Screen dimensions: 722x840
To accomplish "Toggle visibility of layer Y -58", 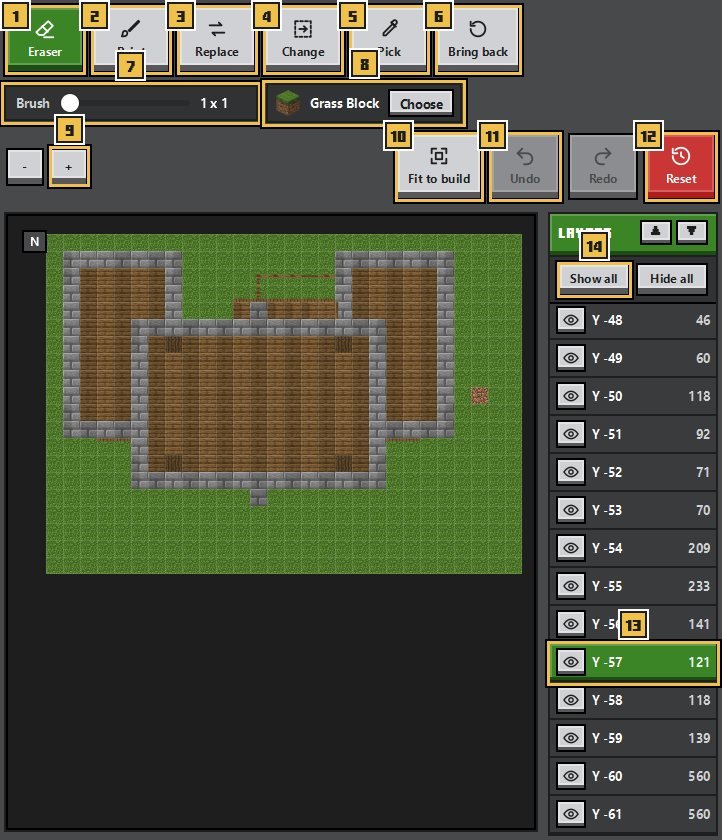I will (x=571, y=701).
